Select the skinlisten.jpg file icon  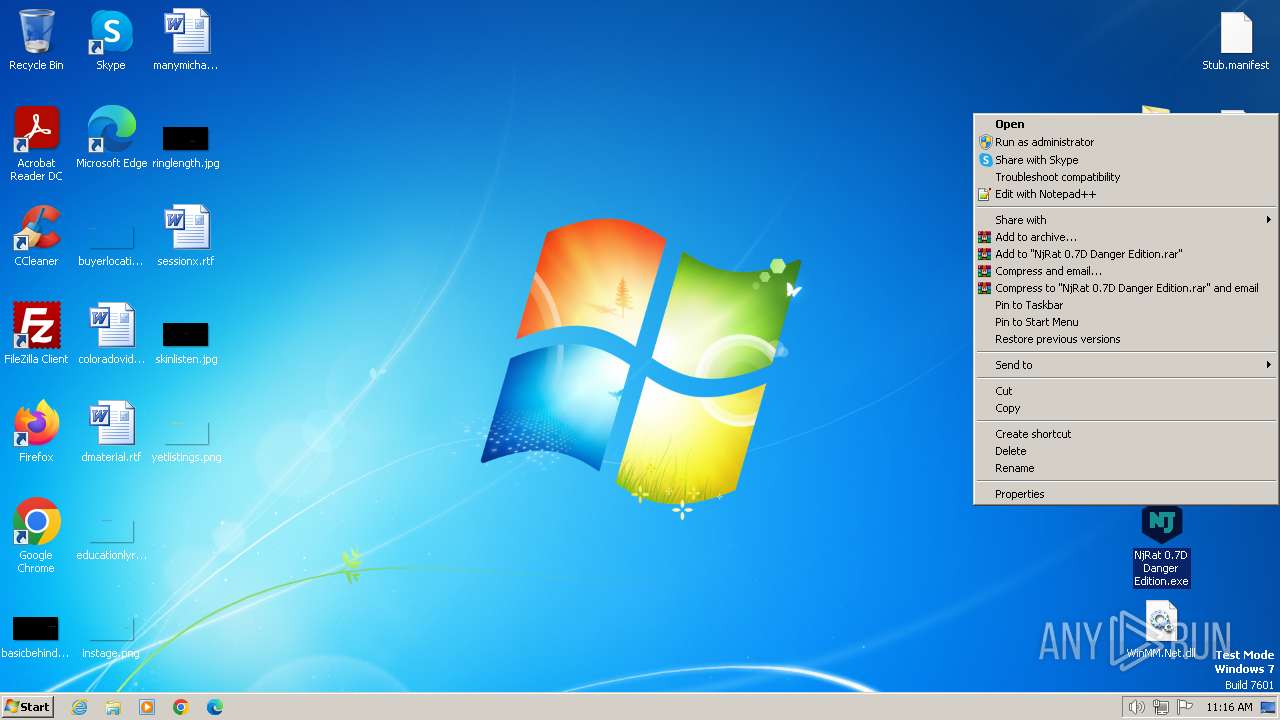[186, 341]
